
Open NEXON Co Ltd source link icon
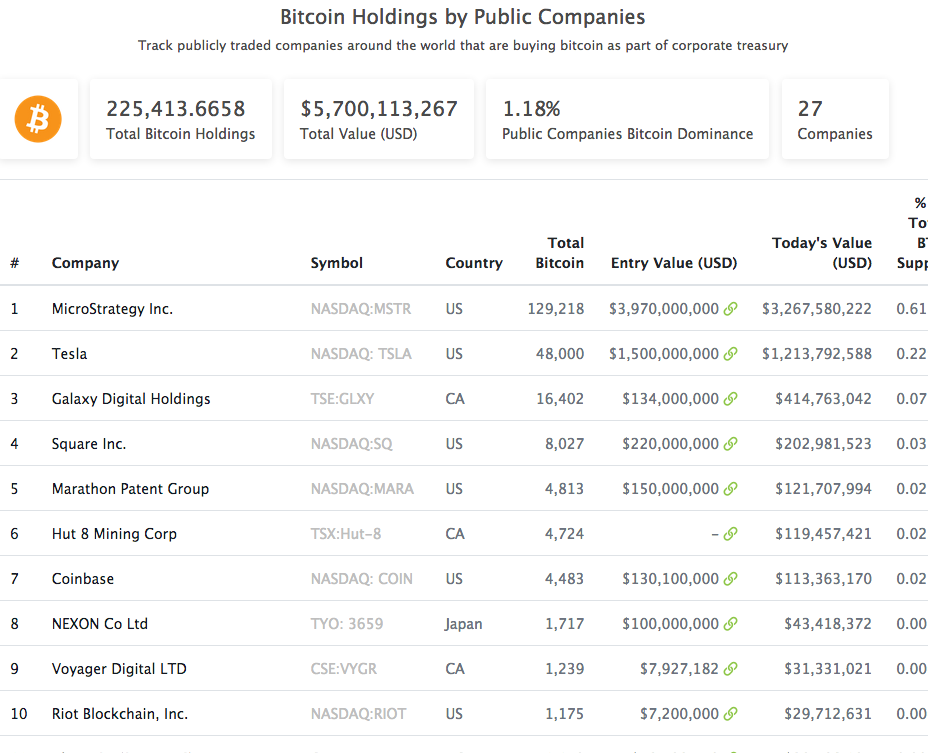(x=730, y=624)
